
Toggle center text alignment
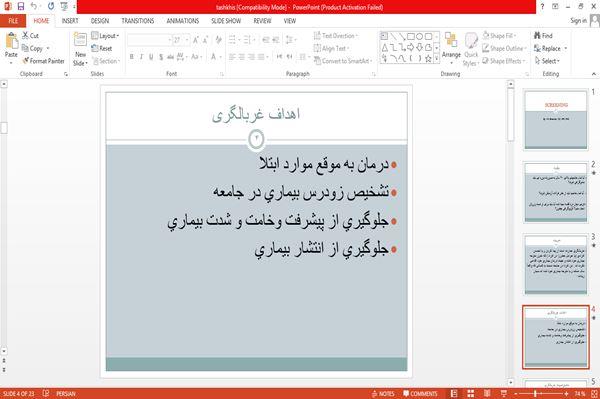tap(242, 57)
